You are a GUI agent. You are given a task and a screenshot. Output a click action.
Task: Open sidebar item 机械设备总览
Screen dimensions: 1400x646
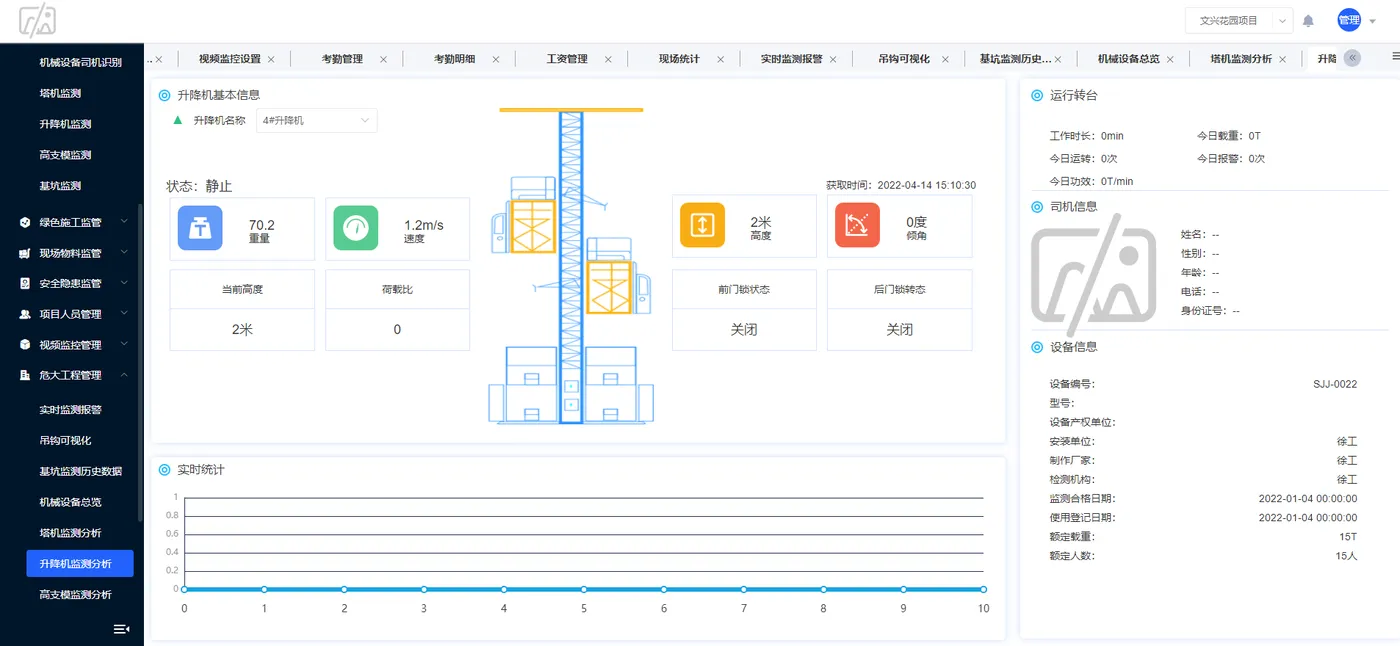(x=70, y=502)
